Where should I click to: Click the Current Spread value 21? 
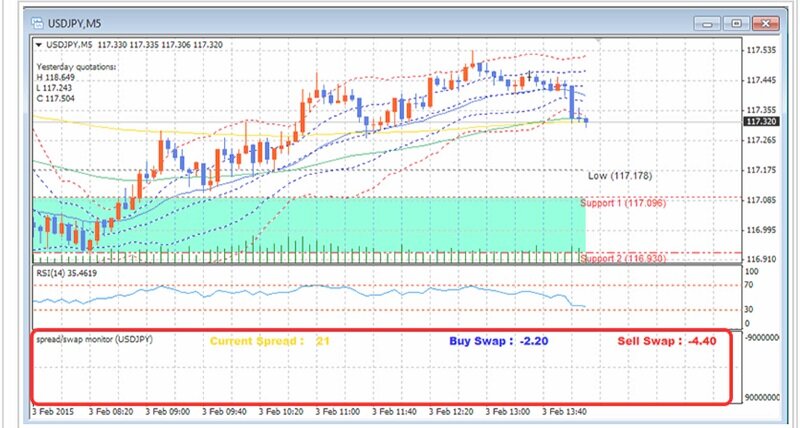(323, 341)
